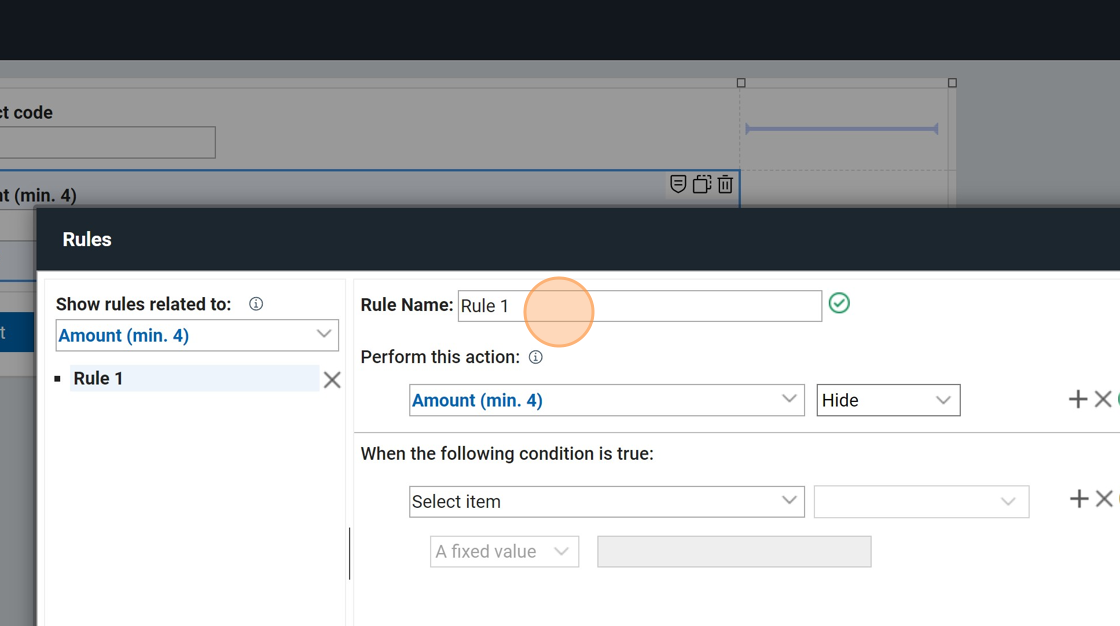Open the Show rules related to dropdown

[x=197, y=335]
